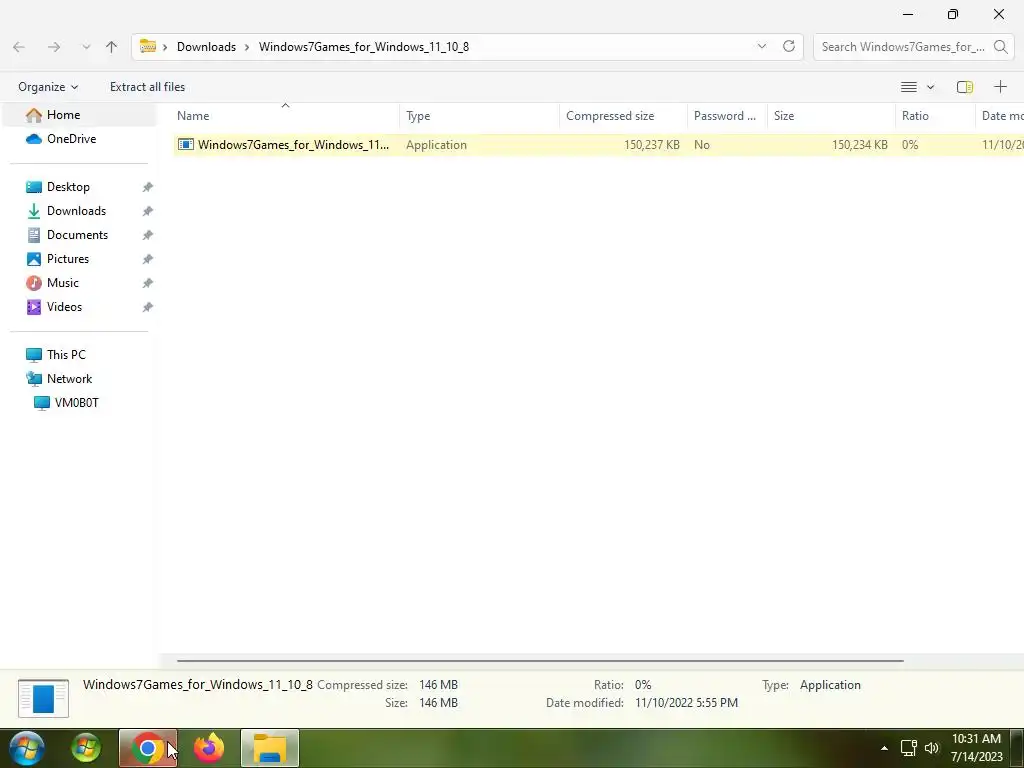The height and width of the screenshot is (768, 1024).
Task: Go up one folder level
Action: [112, 47]
